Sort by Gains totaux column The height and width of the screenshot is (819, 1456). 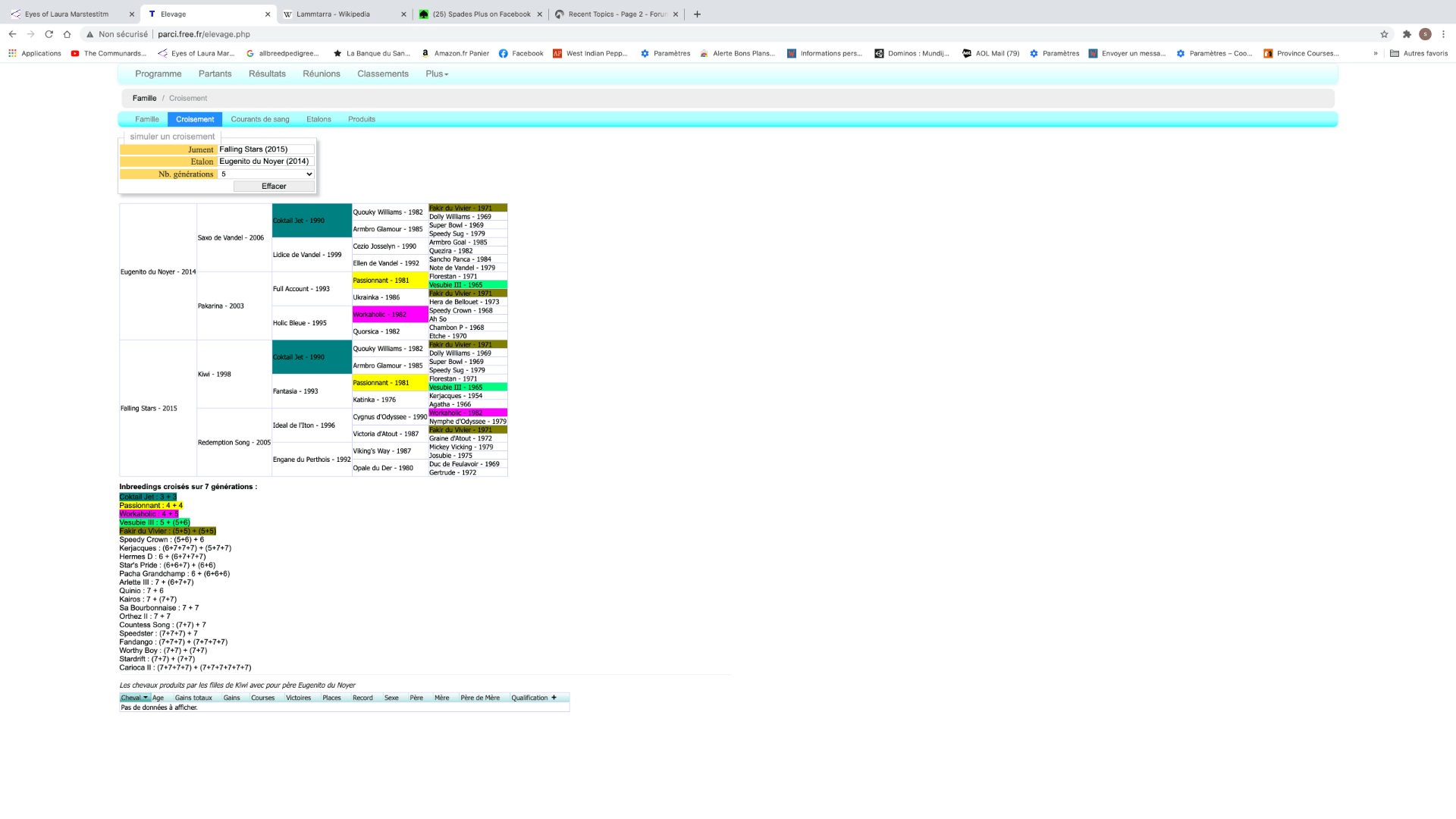(193, 698)
